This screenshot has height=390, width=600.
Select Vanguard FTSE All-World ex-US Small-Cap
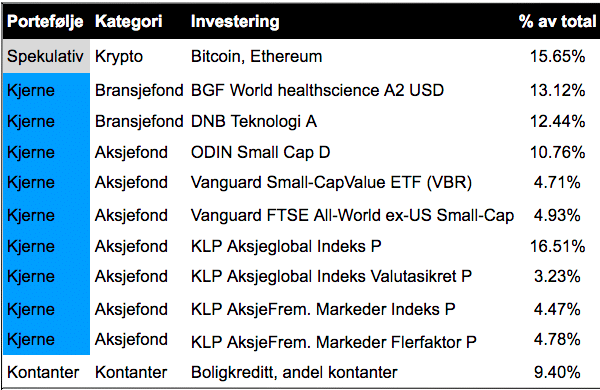click(352, 215)
